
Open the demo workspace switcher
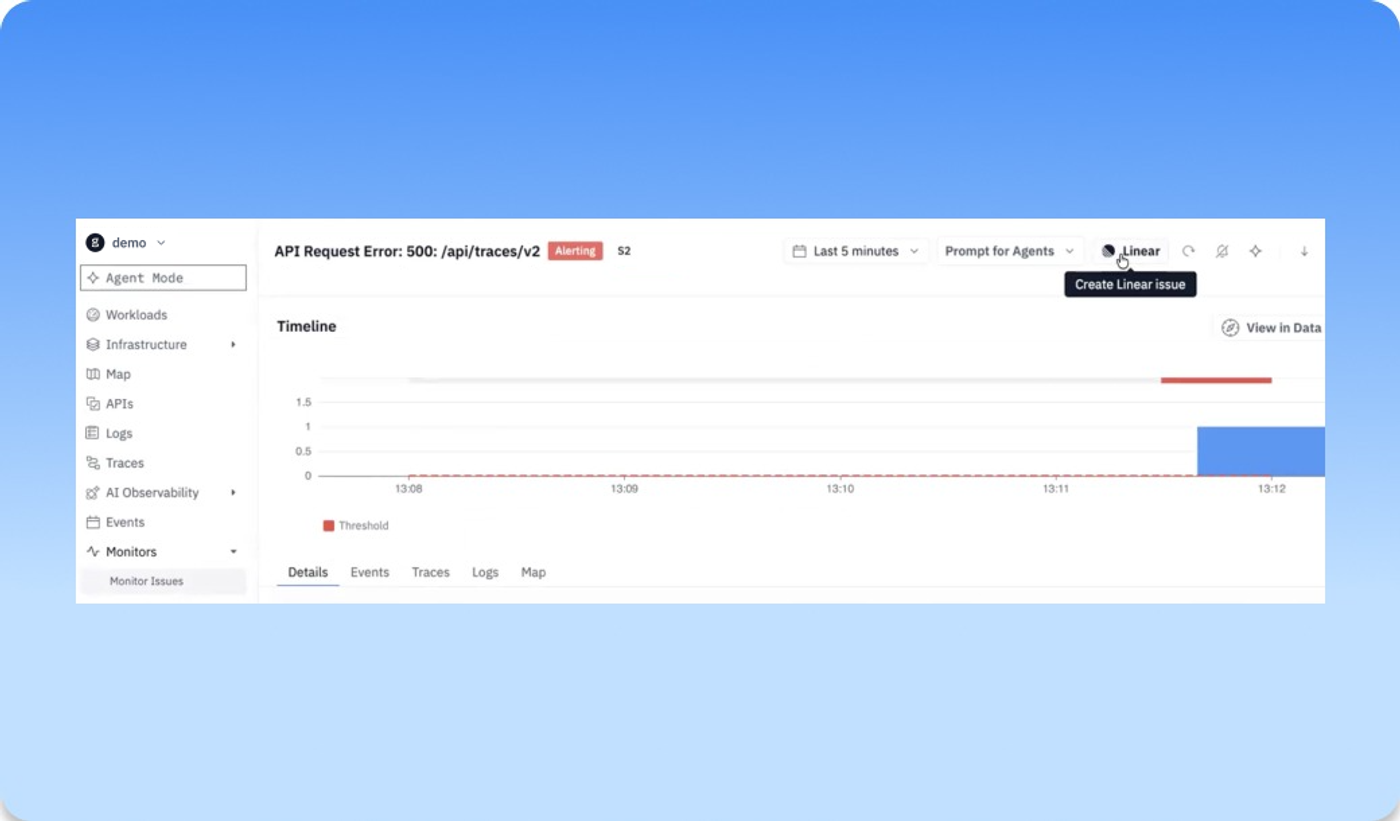tap(126, 242)
